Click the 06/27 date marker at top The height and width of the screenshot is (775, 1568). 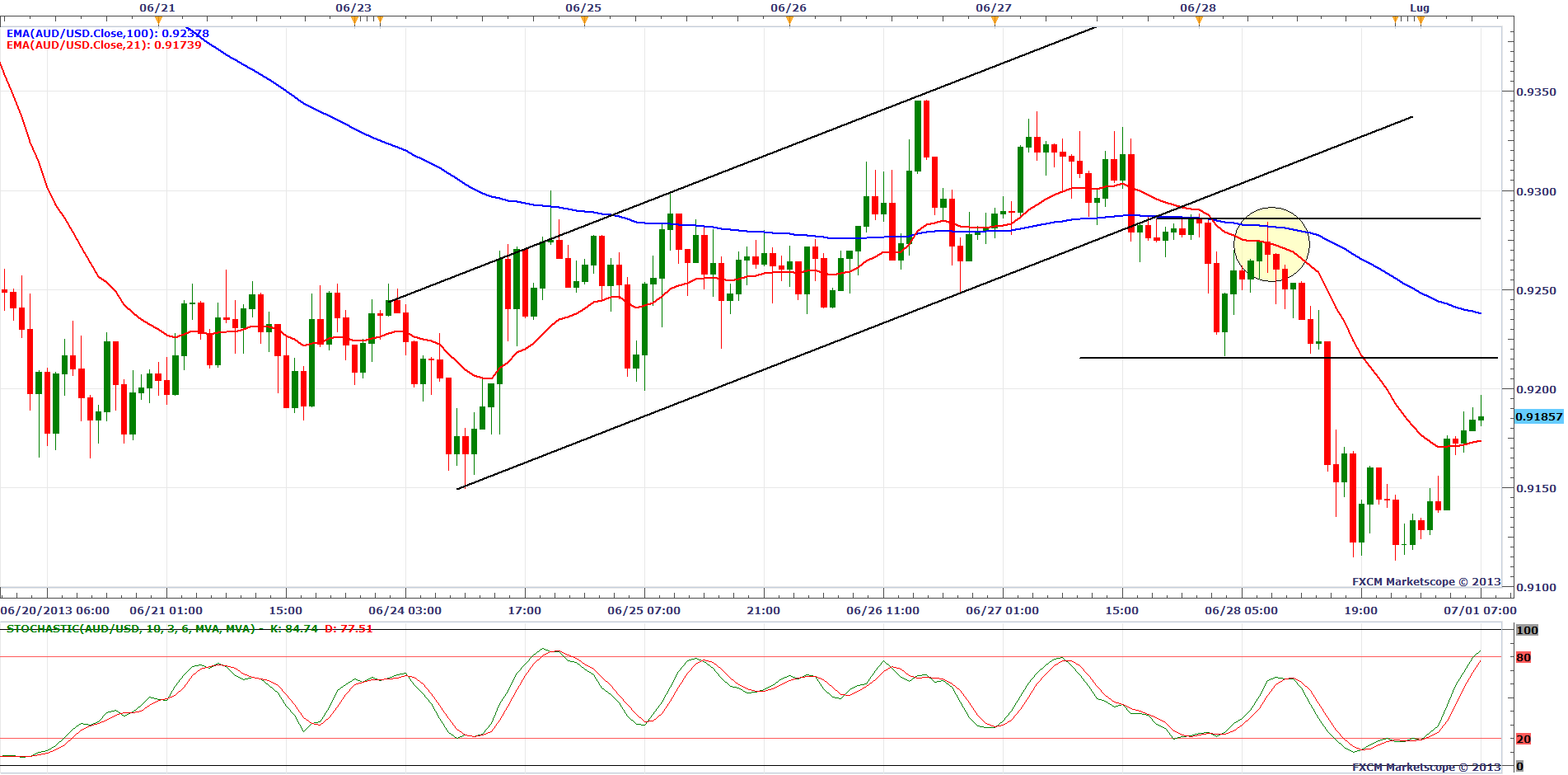click(993, 8)
